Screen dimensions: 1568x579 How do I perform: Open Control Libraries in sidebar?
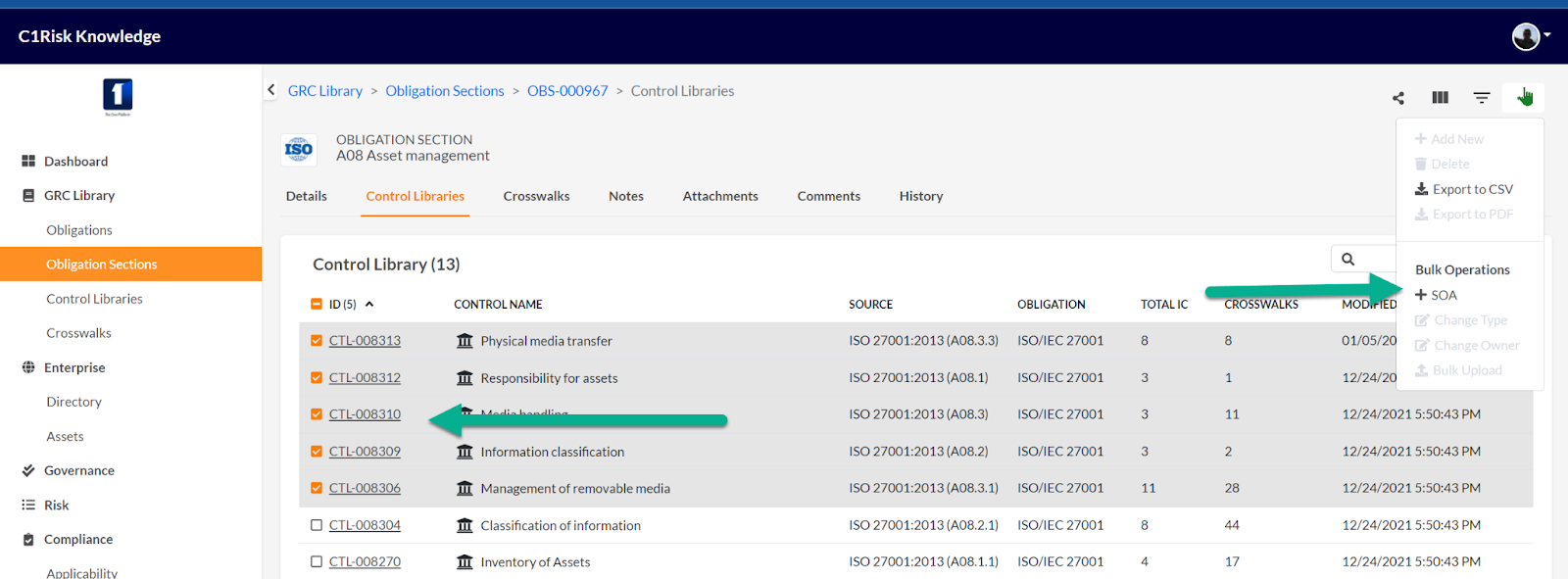[x=94, y=299]
